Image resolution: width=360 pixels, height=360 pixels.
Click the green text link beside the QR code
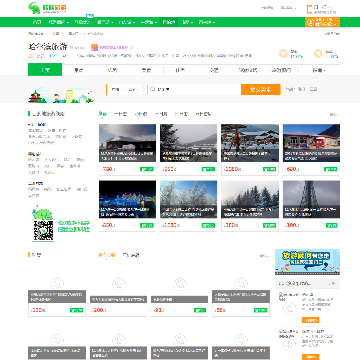[74, 226]
